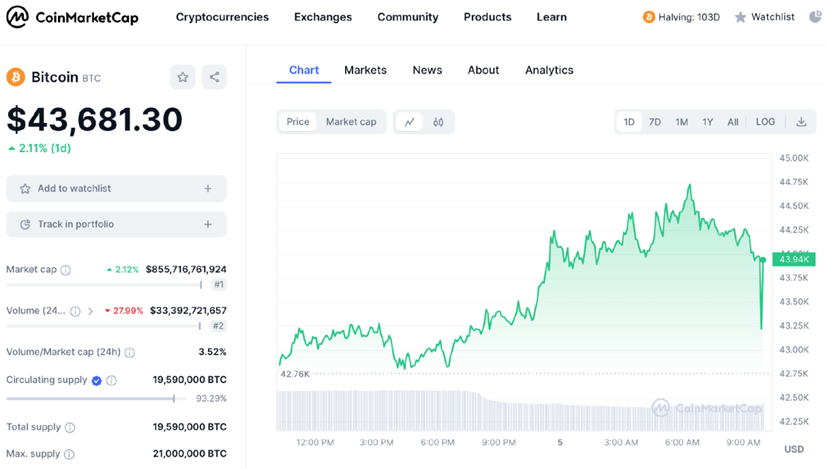Select the 1M time range

tap(681, 122)
